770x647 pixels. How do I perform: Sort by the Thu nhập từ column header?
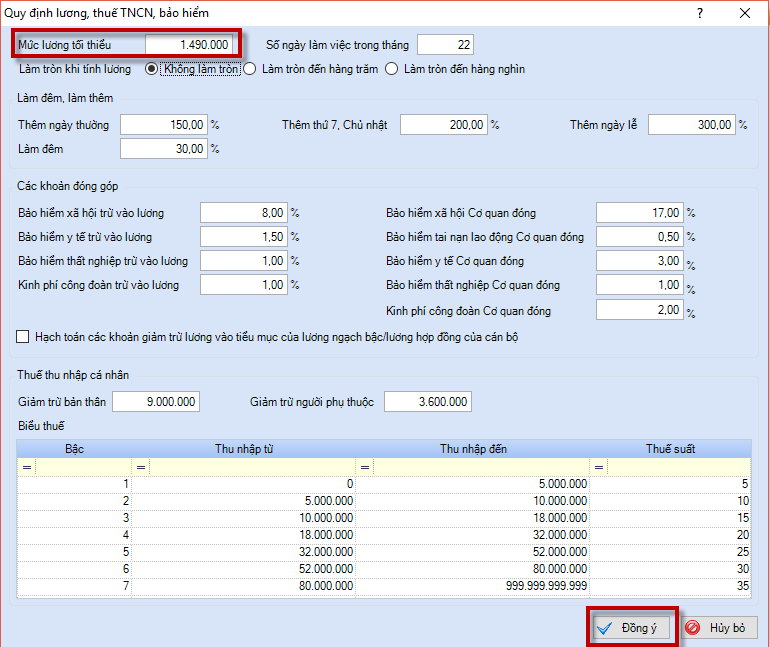pos(244,449)
